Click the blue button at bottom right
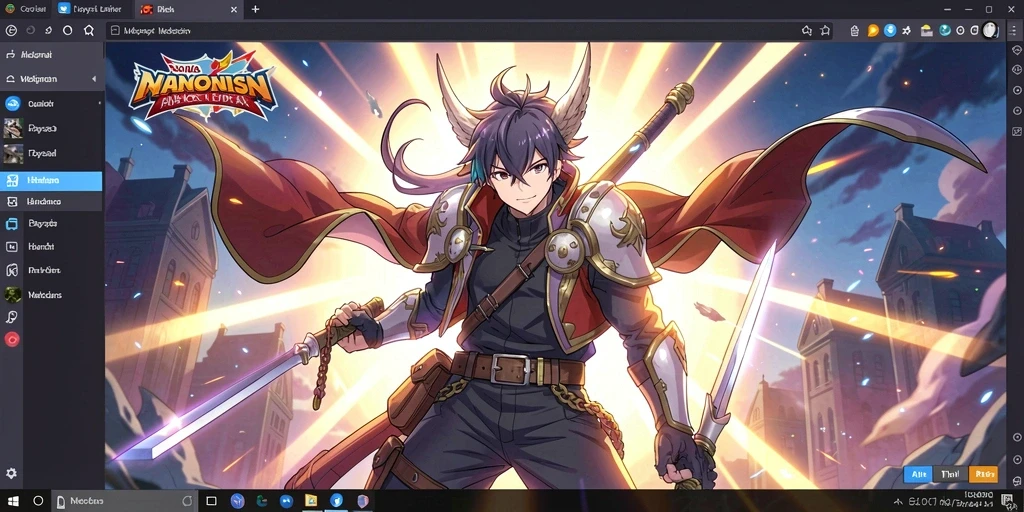Image resolution: width=1024 pixels, height=512 pixels. (918, 475)
